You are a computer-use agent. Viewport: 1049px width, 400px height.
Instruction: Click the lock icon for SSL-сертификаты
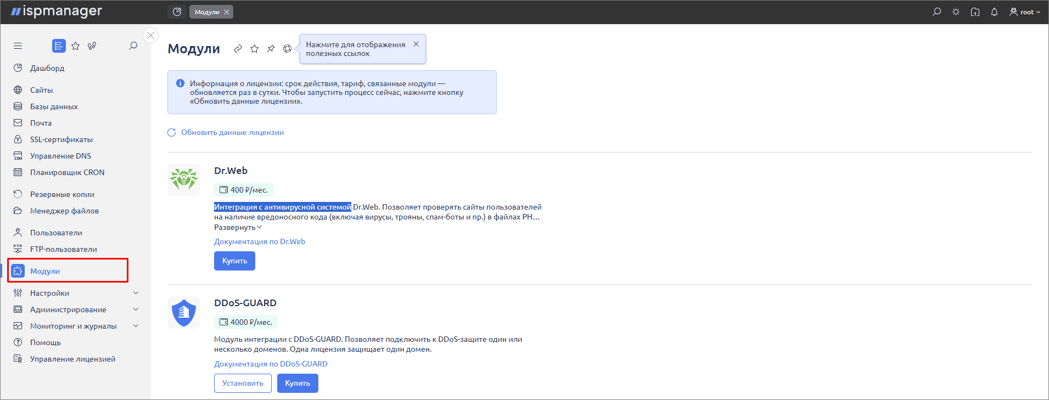pos(18,140)
